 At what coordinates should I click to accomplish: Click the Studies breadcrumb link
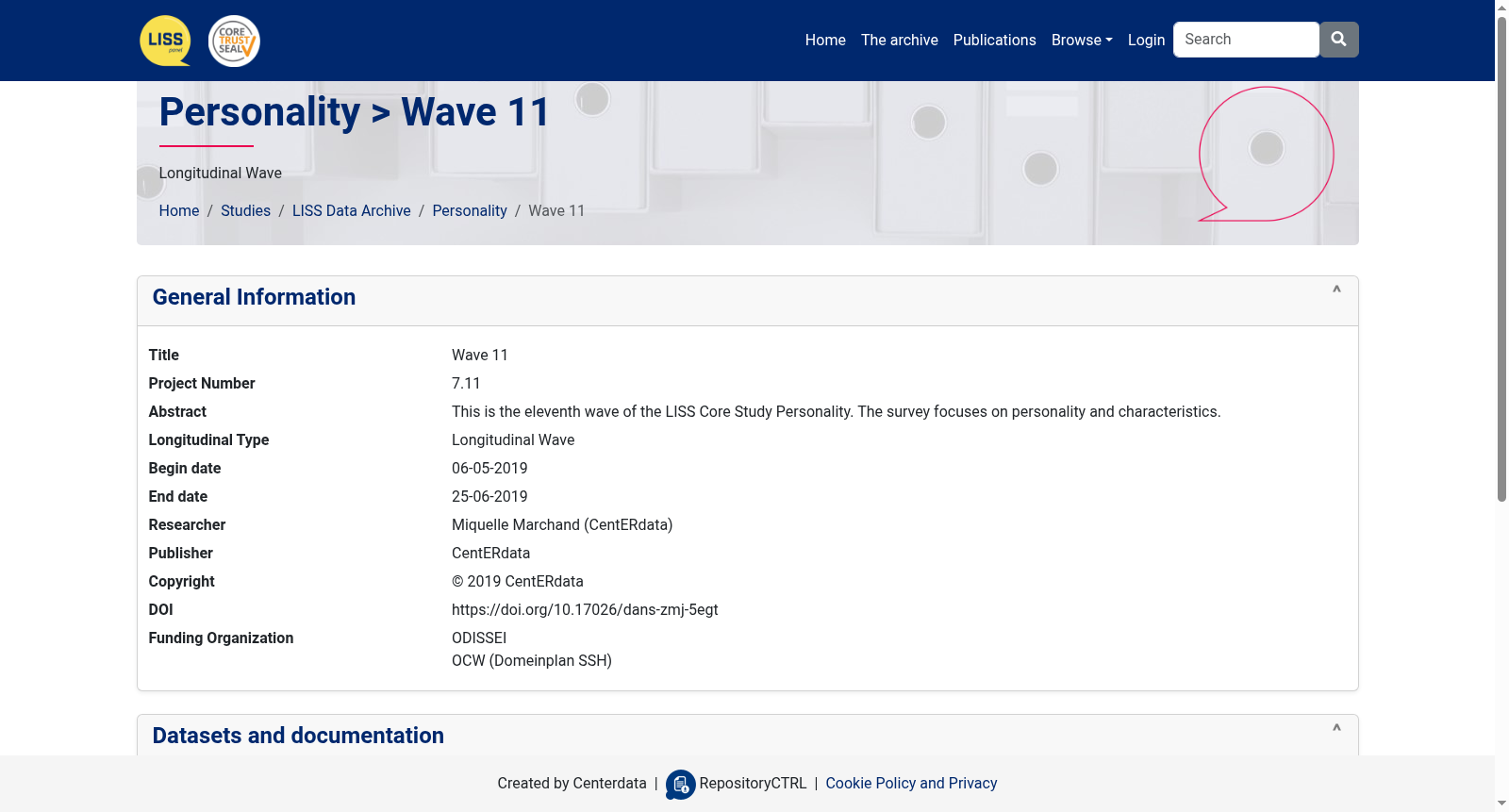point(245,210)
